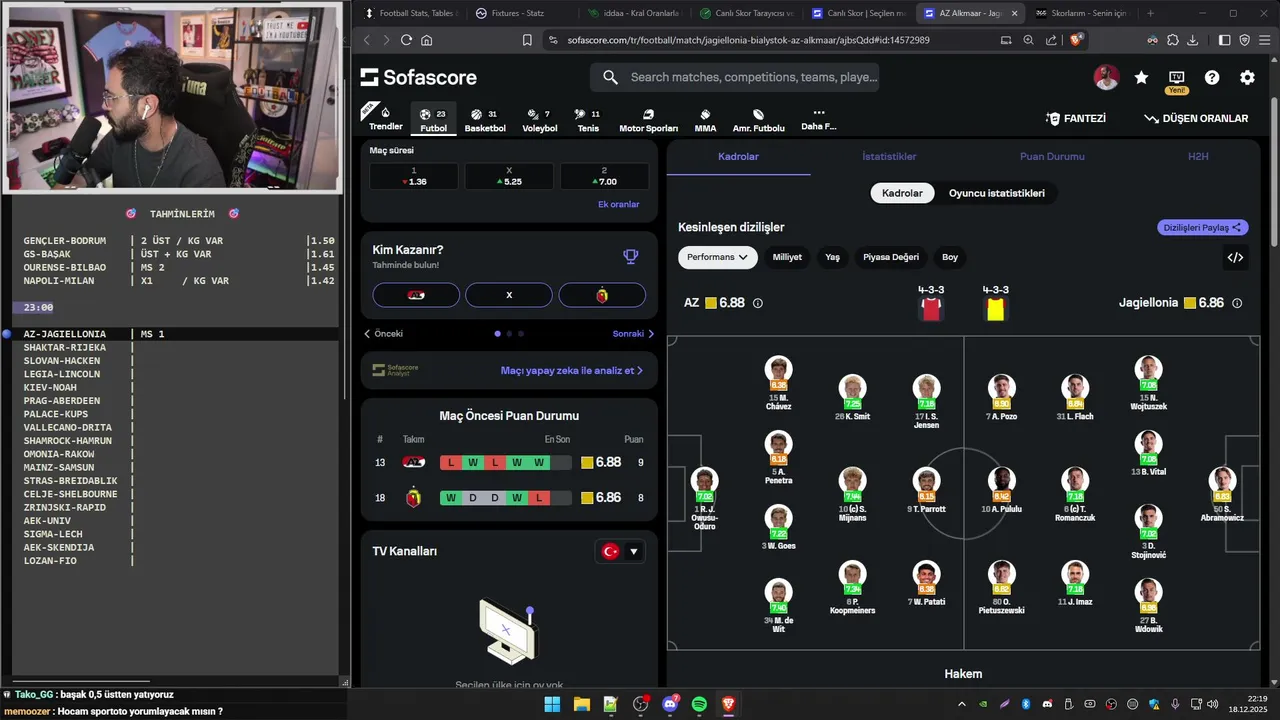Open Windows Start menu

click(552, 704)
